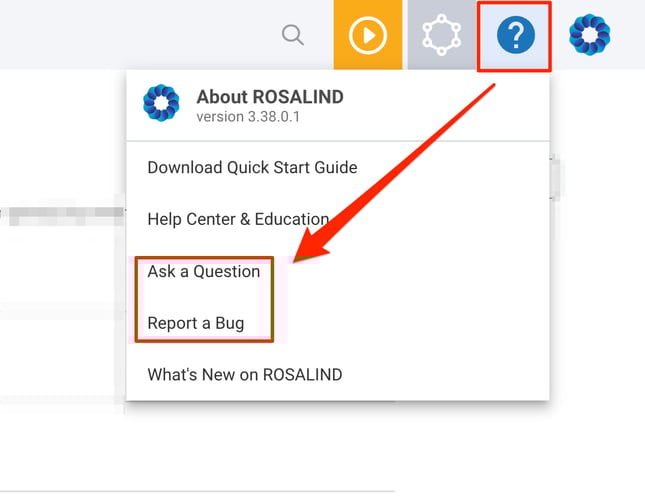The height and width of the screenshot is (499, 645).
Task: Click the network nodes icon in header
Action: coord(442,35)
